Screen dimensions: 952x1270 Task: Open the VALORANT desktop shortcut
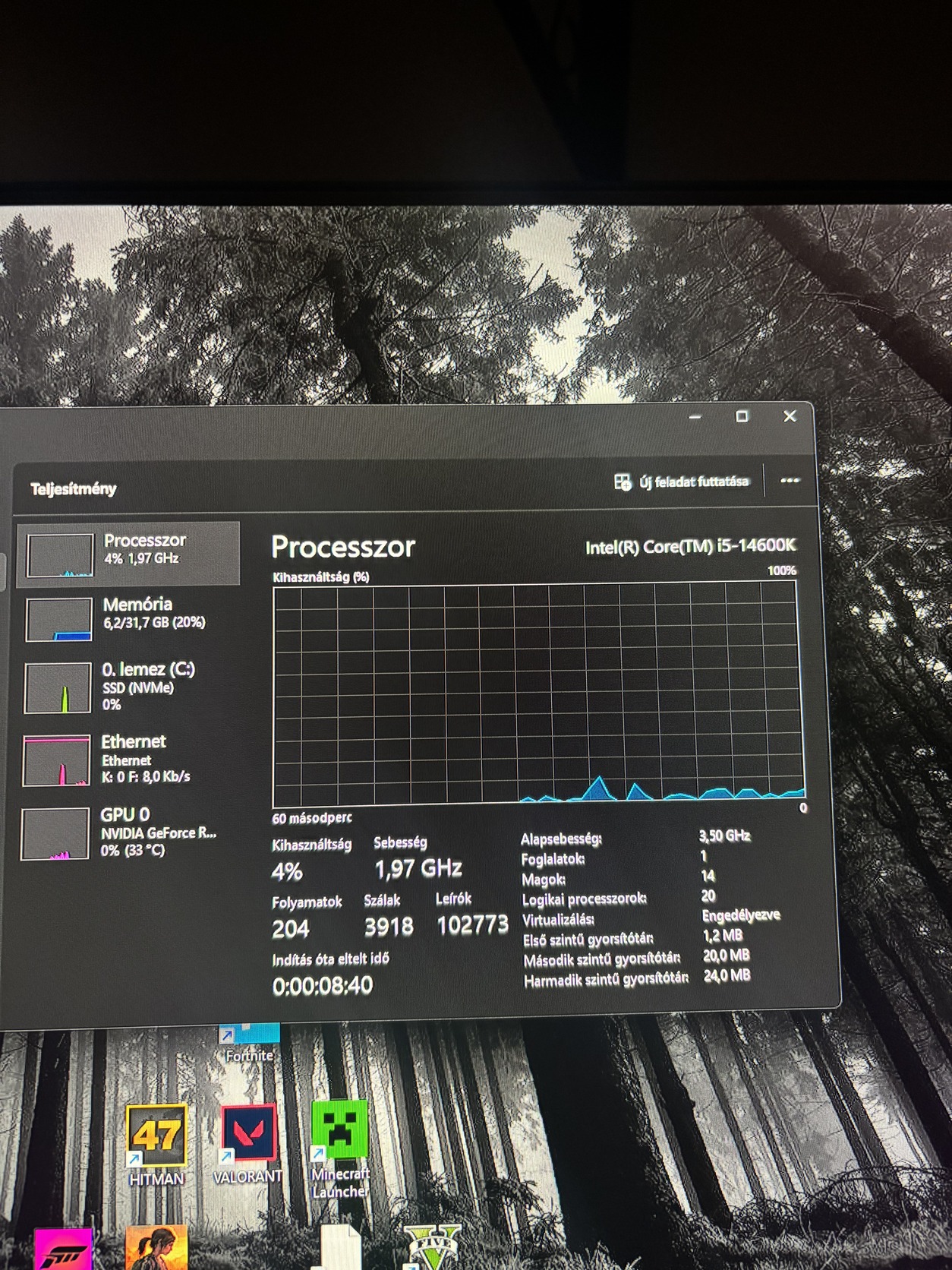(247, 1144)
